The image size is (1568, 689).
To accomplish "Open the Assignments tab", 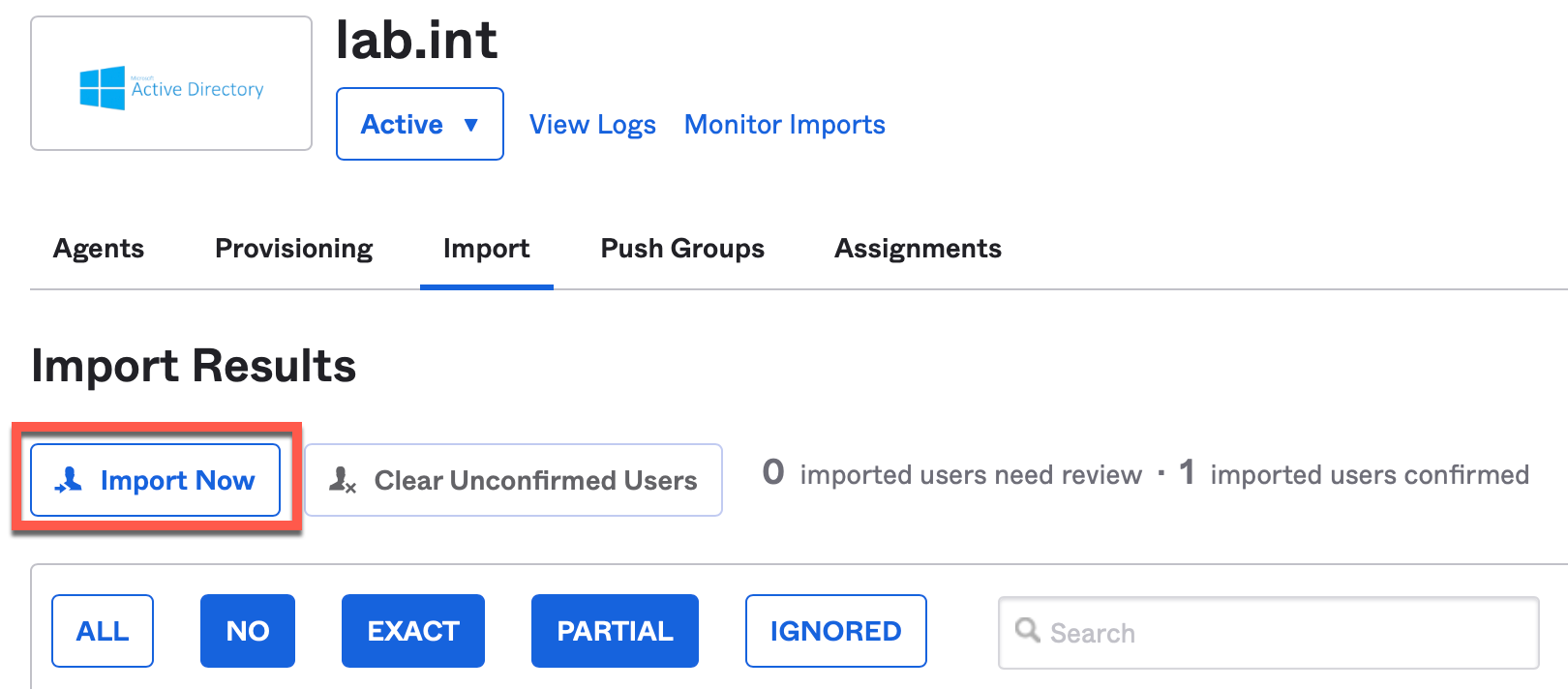I will pyautogui.click(x=918, y=249).
